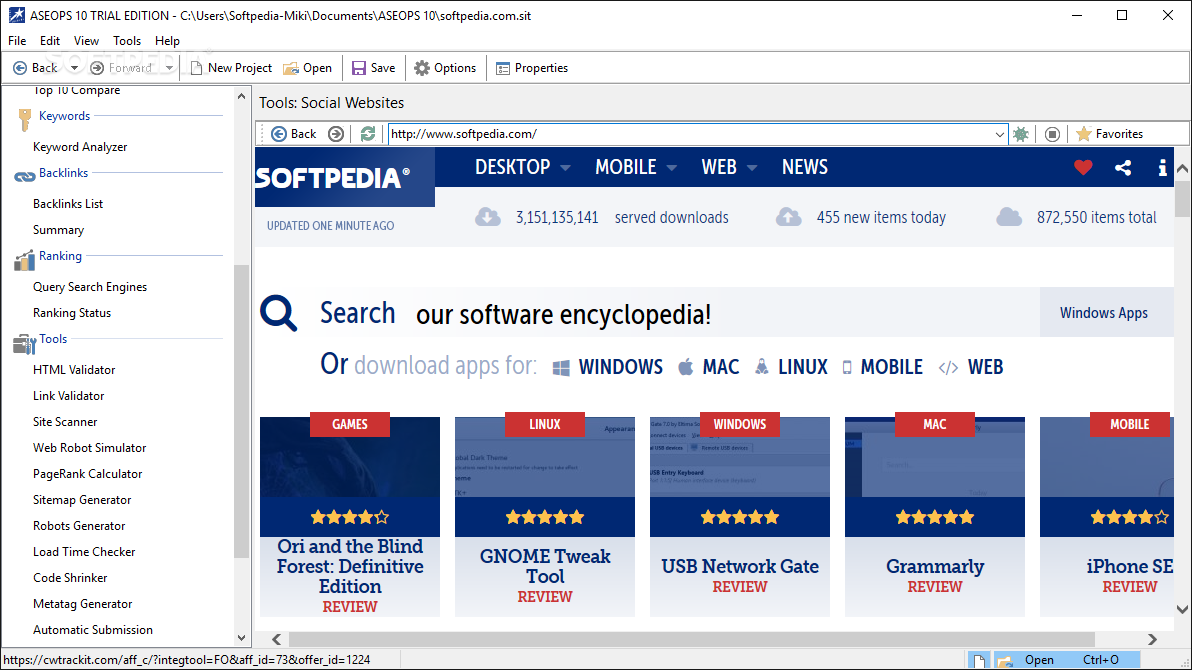Image resolution: width=1192 pixels, height=670 pixels.
Task: Open PageRank Calculator
Action: tap(87, 474)
